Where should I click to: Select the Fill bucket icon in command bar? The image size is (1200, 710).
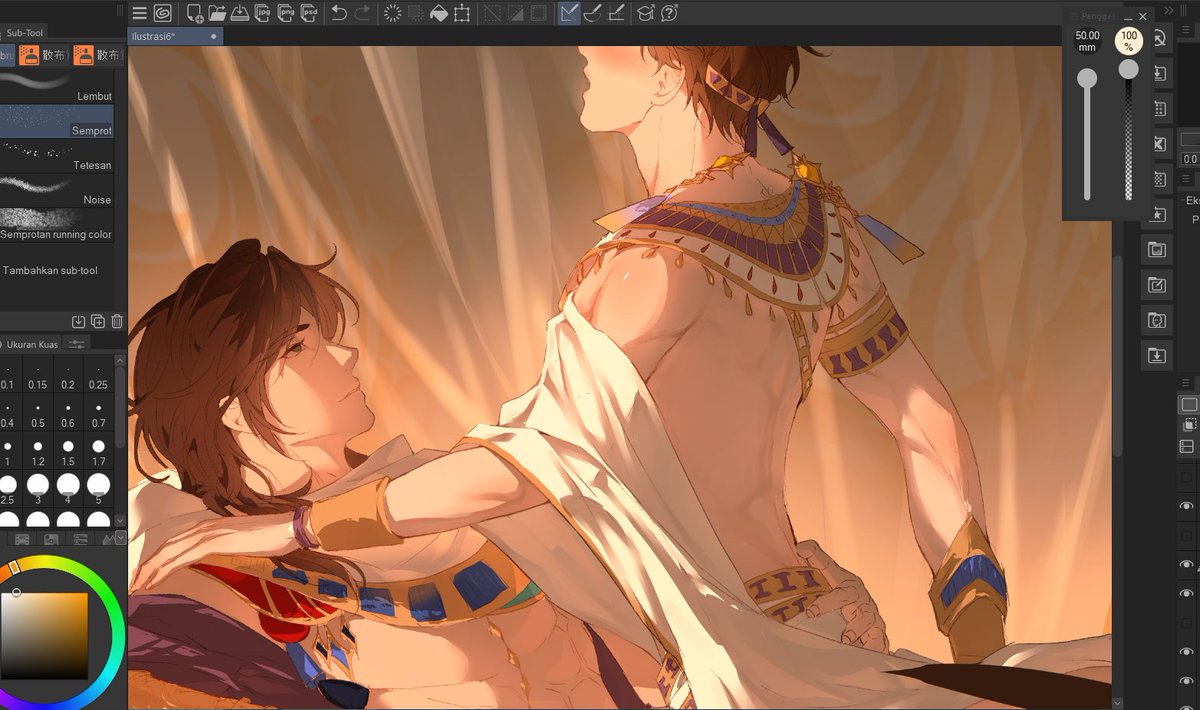(x=438, y=13)
